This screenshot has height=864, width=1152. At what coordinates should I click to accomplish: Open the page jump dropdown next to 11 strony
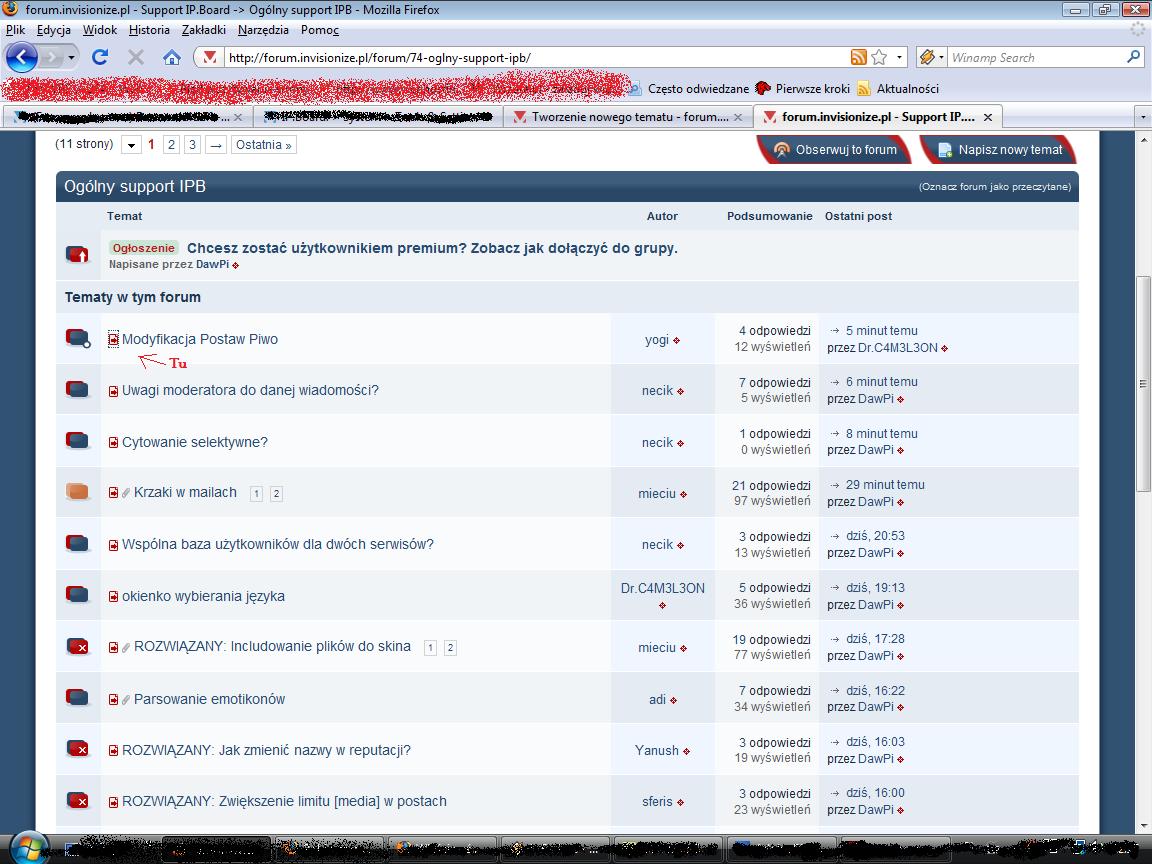click(131, 146)
